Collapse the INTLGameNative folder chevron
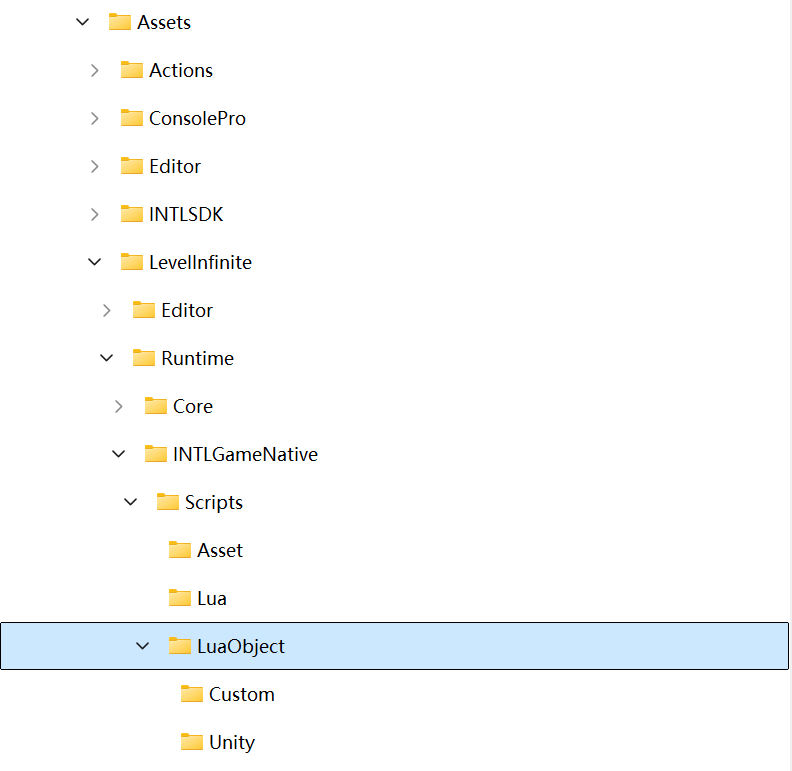792x771 pixels. 119,454
